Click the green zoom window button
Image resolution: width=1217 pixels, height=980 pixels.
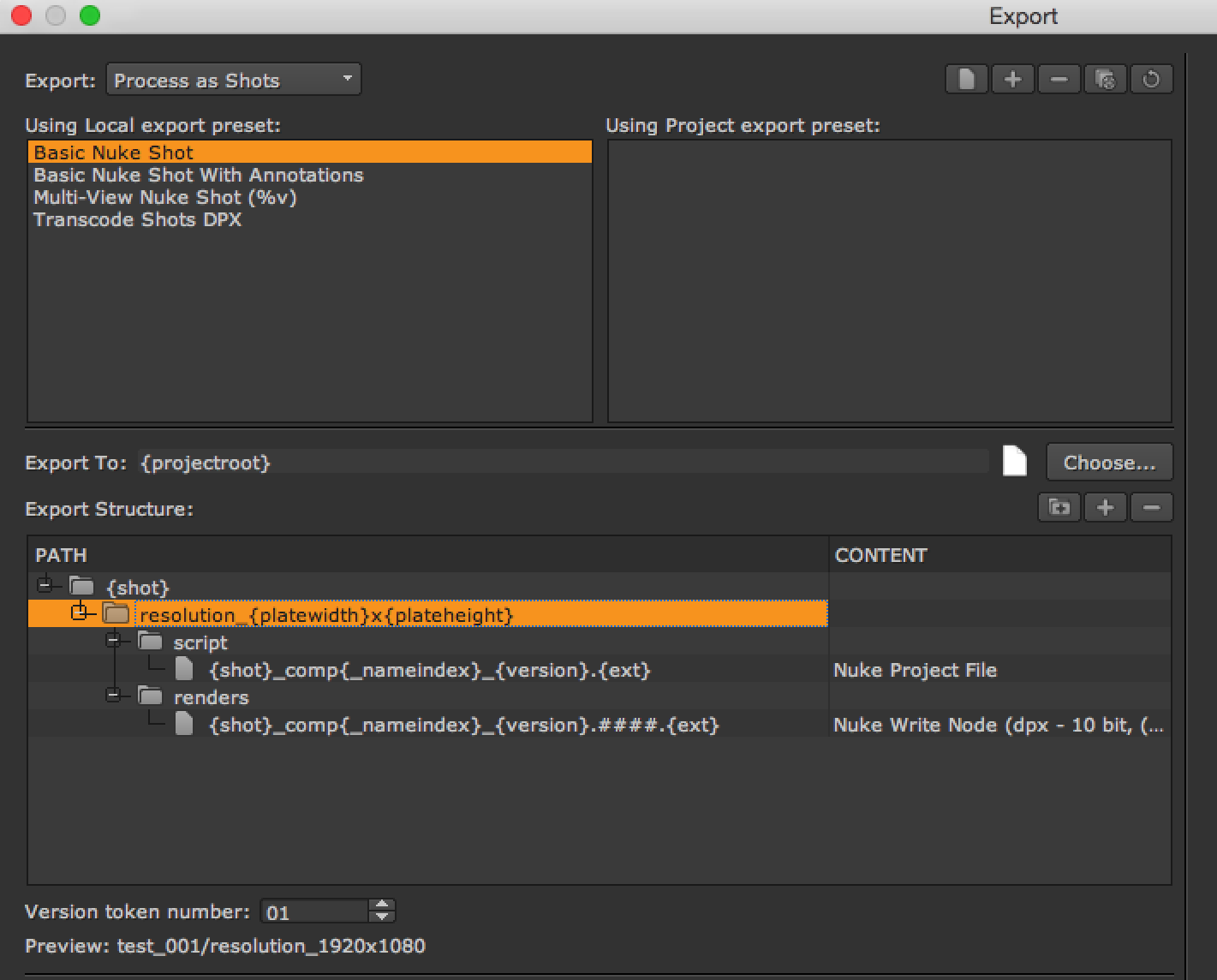pyautogui.click(x=90, y=15)
